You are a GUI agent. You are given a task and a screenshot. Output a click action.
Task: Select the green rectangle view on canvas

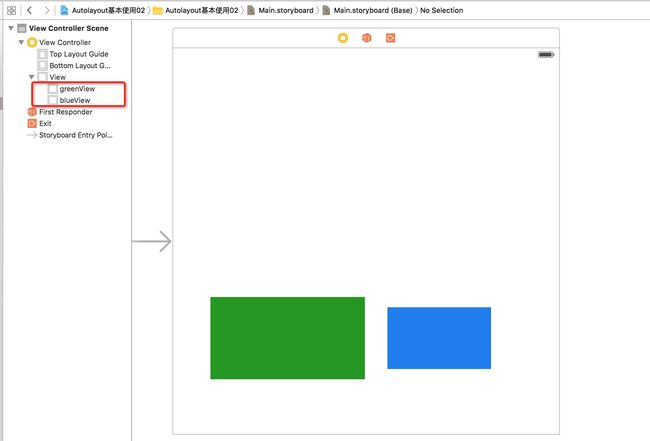tap(288, 338)
